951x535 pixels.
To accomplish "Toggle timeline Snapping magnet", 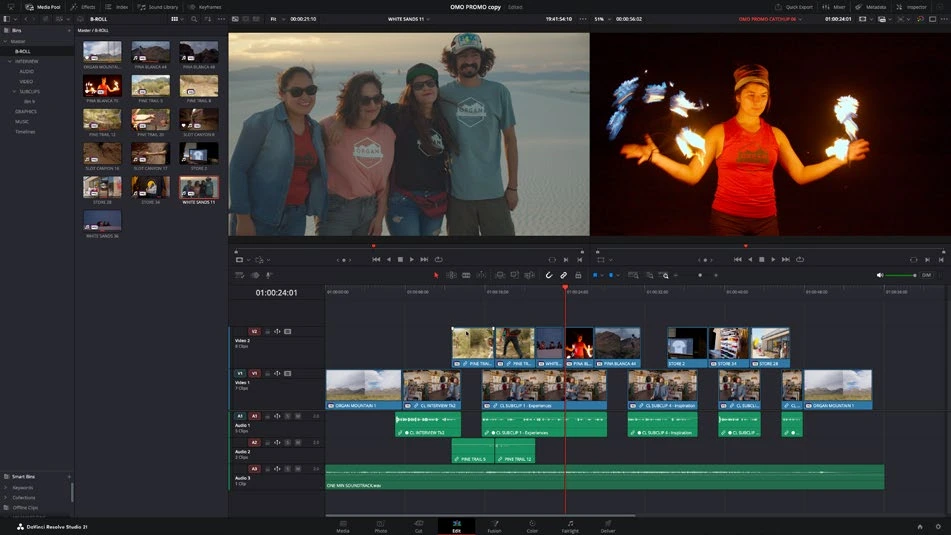I will point(549,275).
